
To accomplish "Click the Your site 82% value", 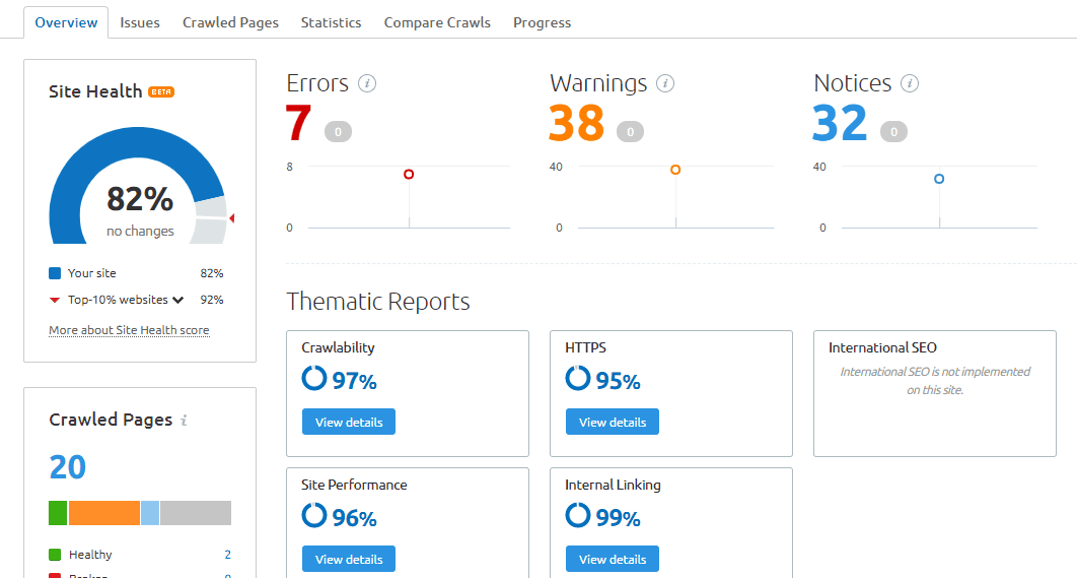I will pos(212,273).
